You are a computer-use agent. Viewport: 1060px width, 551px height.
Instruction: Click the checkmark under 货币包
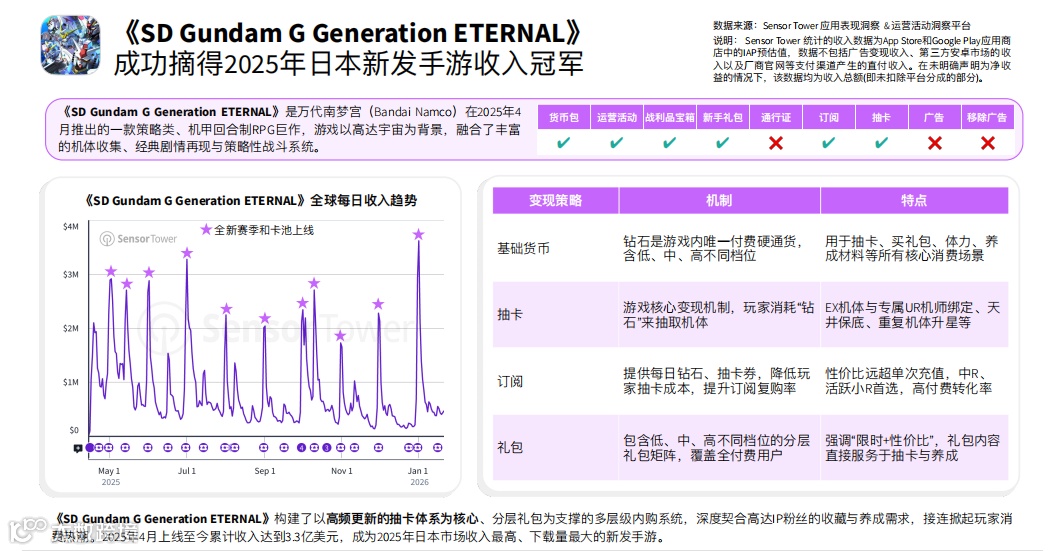click(563, 143)
